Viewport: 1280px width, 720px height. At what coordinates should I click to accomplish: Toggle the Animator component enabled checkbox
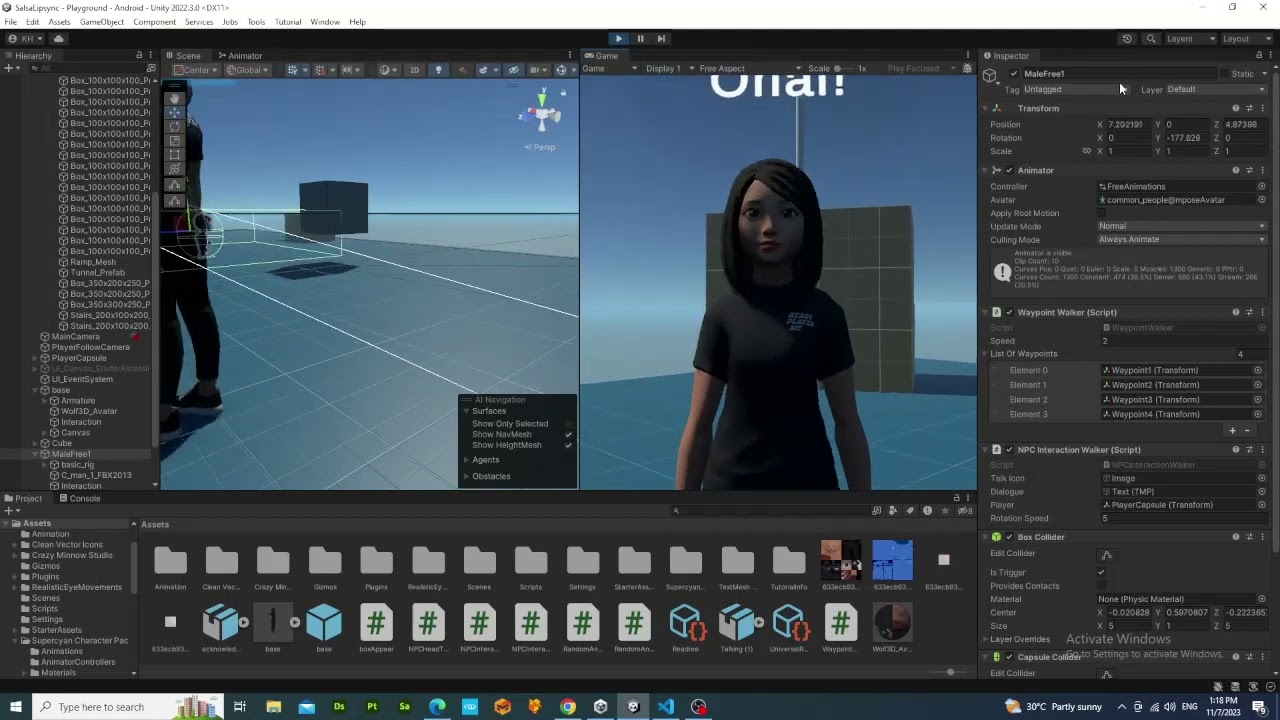pos(1009,171)
